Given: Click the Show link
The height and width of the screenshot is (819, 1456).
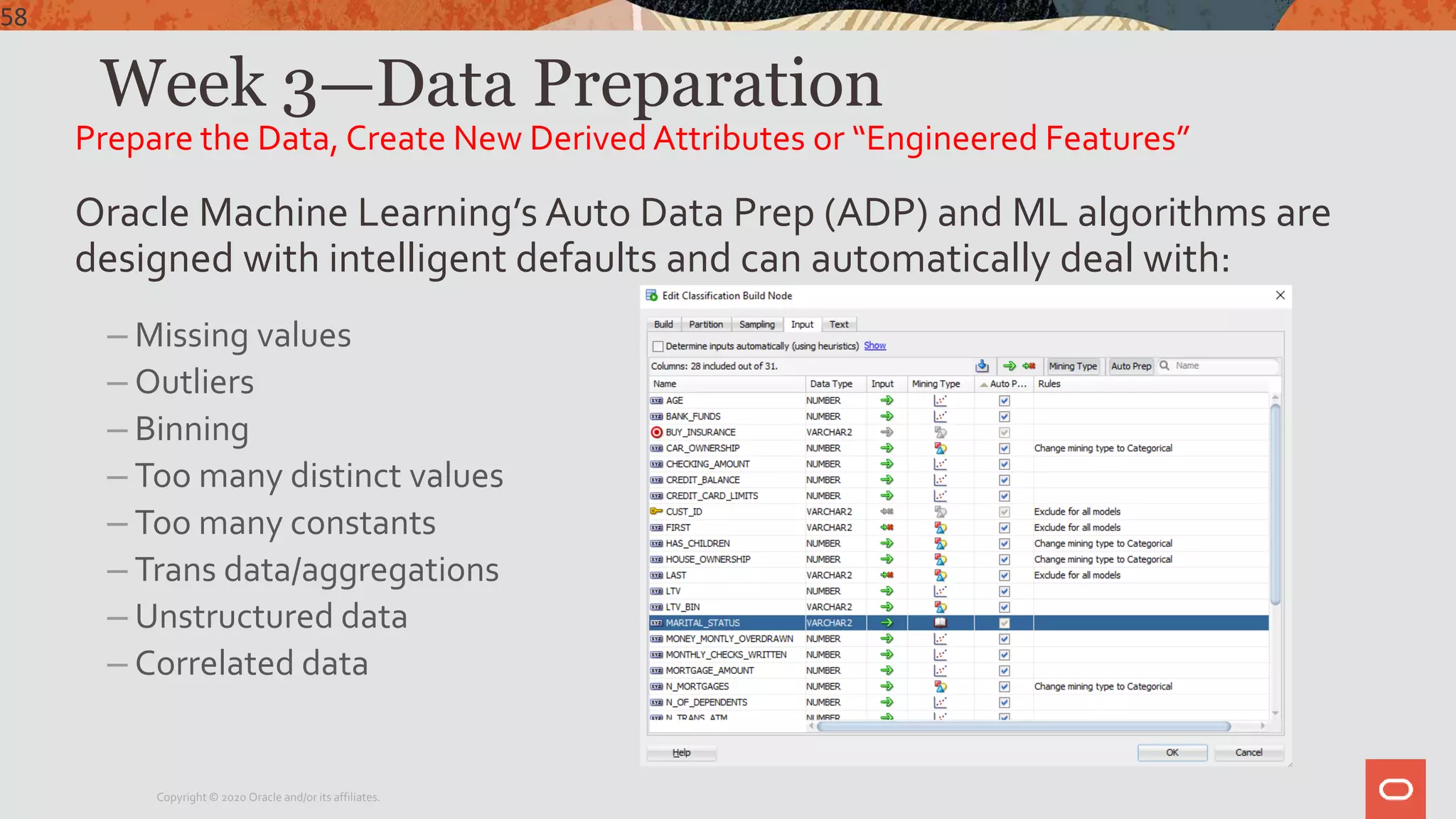Looking at the screenshot, I should [874, 346].
